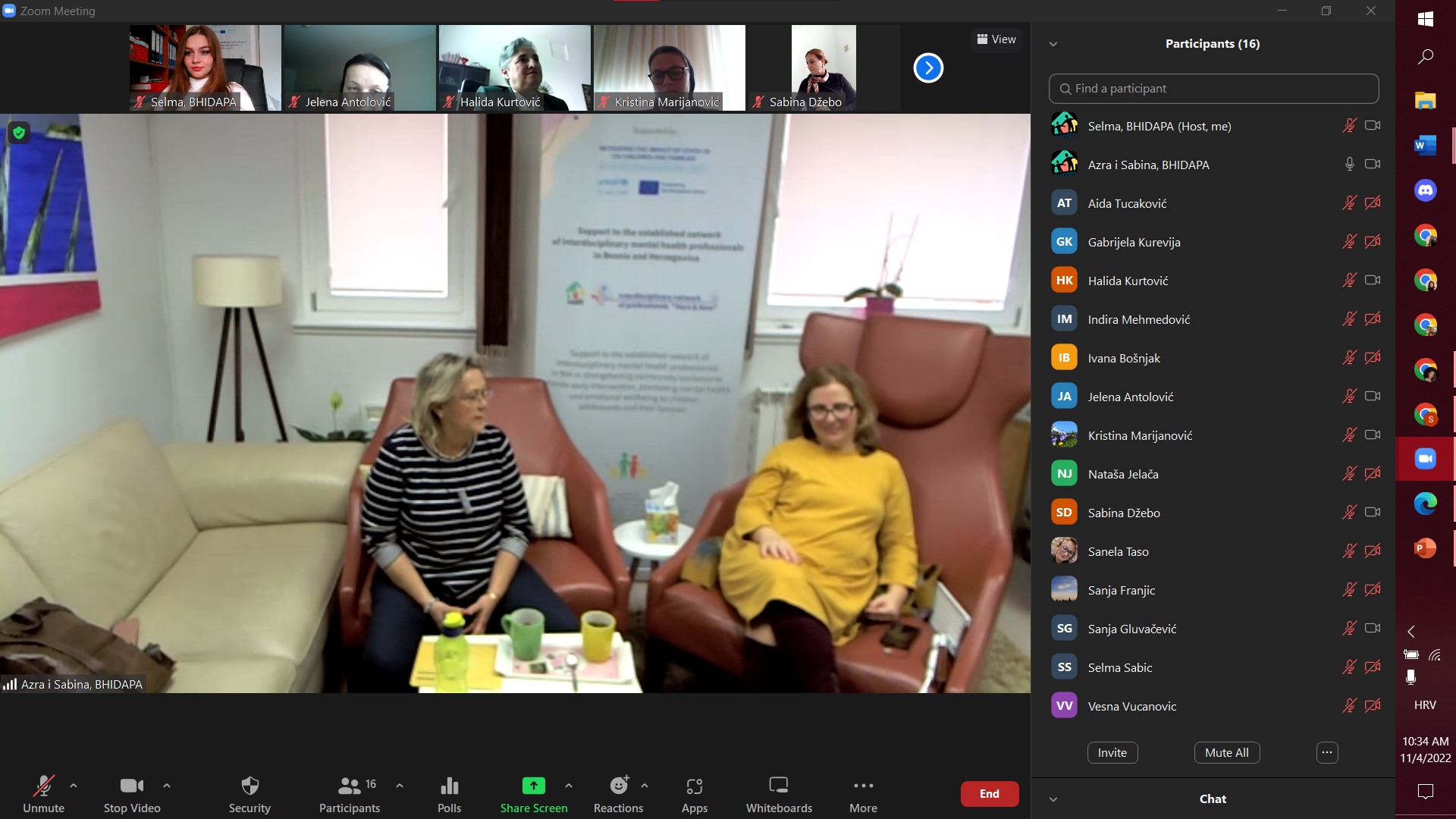This screenshot has height=819, width=1456.
Task: Open Share Screen options caret
Action: (569, 786)
